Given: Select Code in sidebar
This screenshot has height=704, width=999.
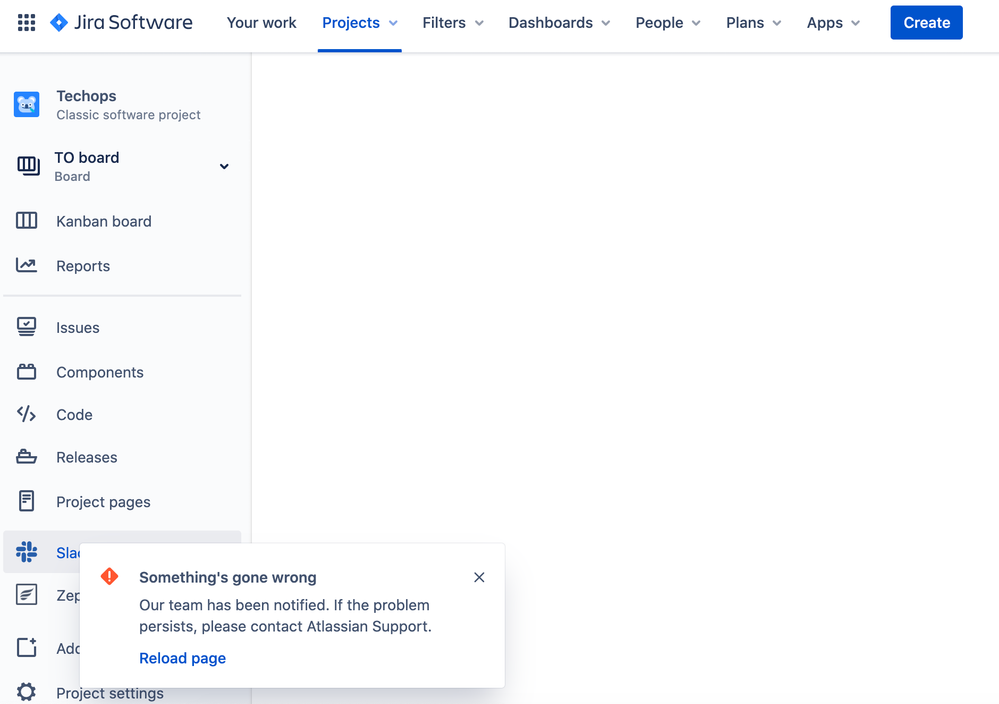Looking at the screenshot, I should (x=75, y=415).
